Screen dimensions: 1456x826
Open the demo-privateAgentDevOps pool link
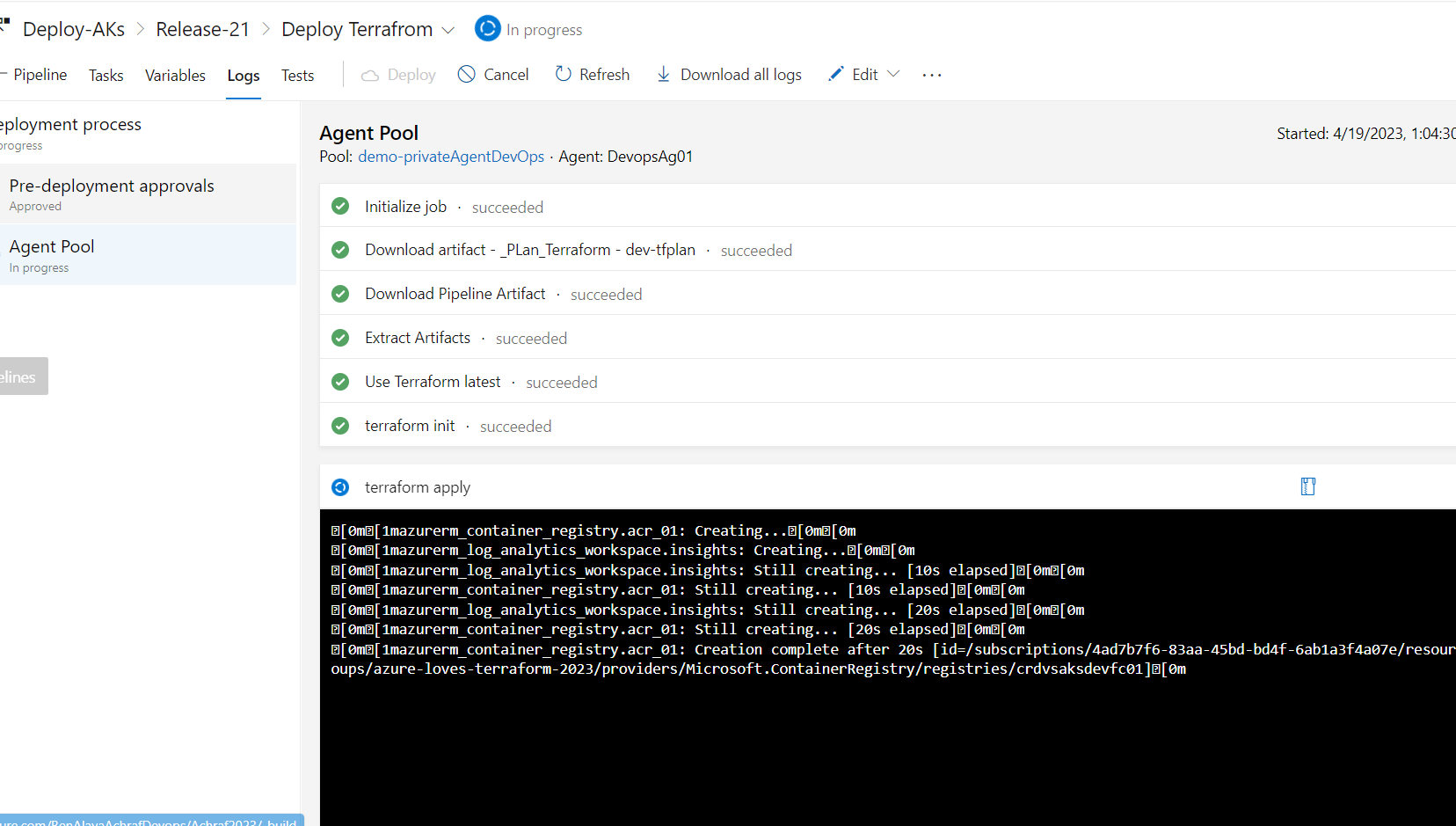point(451,156)
